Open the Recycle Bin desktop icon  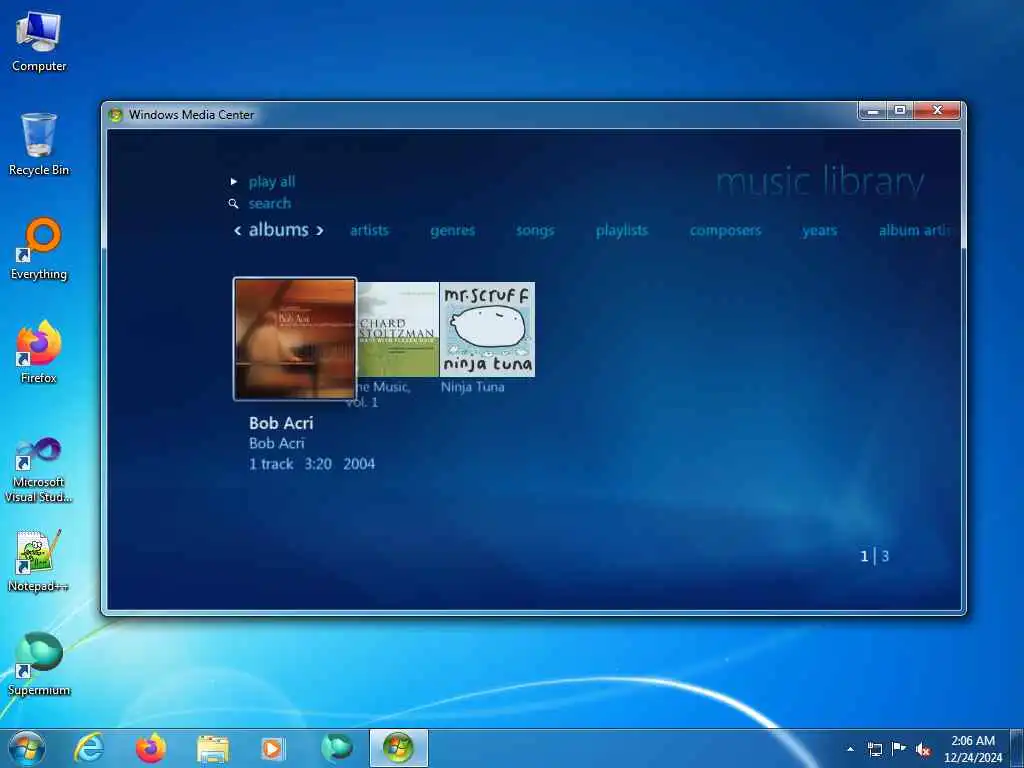tap(39, 144)
